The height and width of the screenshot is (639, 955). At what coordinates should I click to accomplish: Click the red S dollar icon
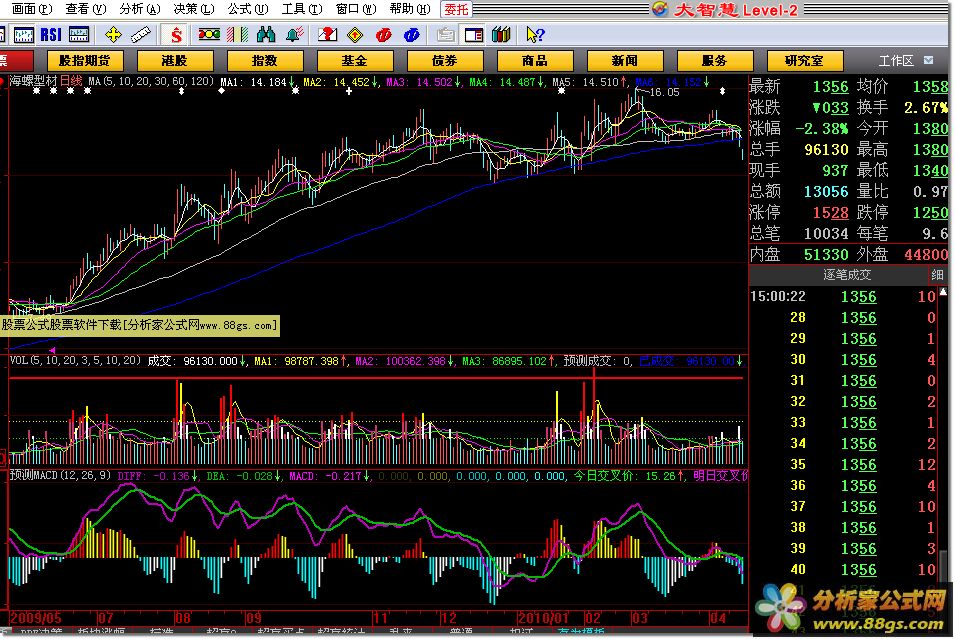[176, 34]
